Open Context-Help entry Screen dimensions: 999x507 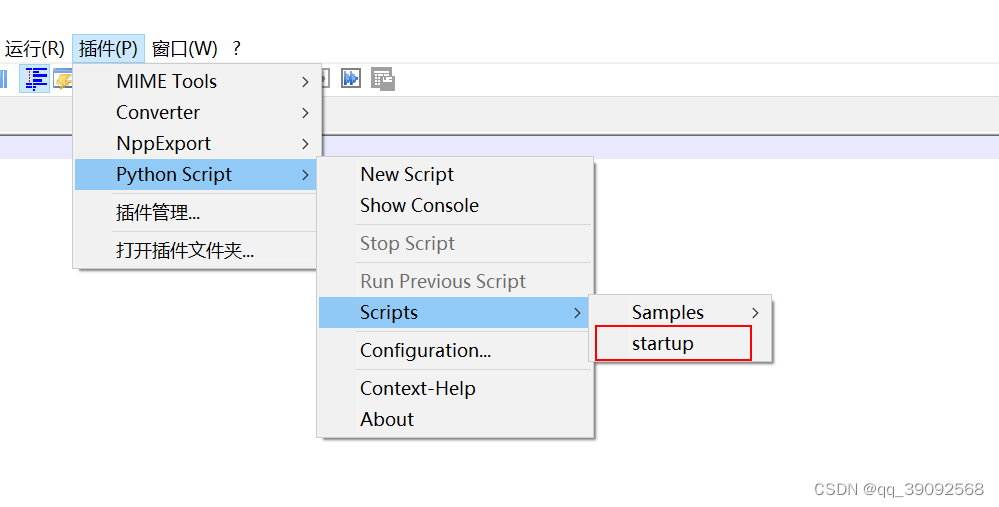point(456,388)
